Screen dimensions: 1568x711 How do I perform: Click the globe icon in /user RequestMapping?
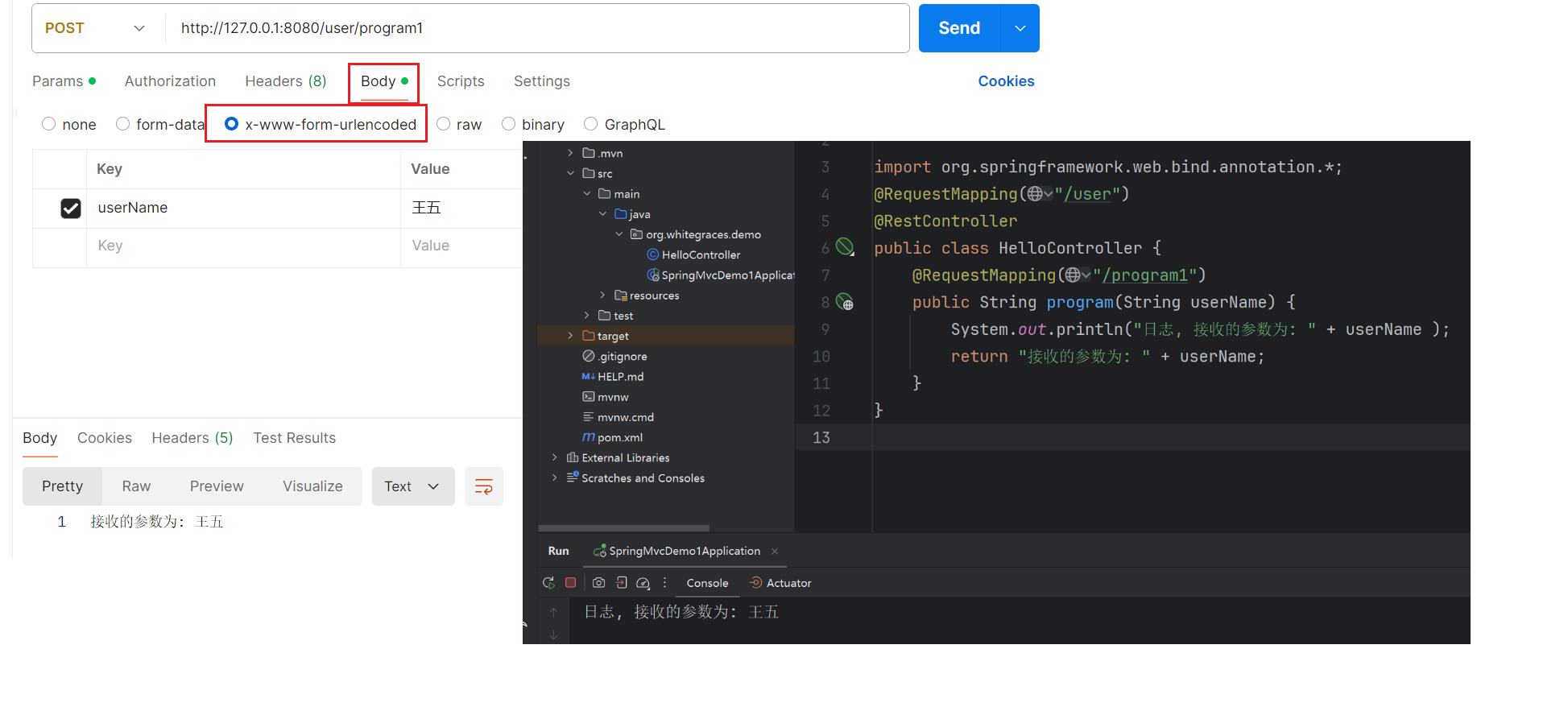pos(1035,193)
